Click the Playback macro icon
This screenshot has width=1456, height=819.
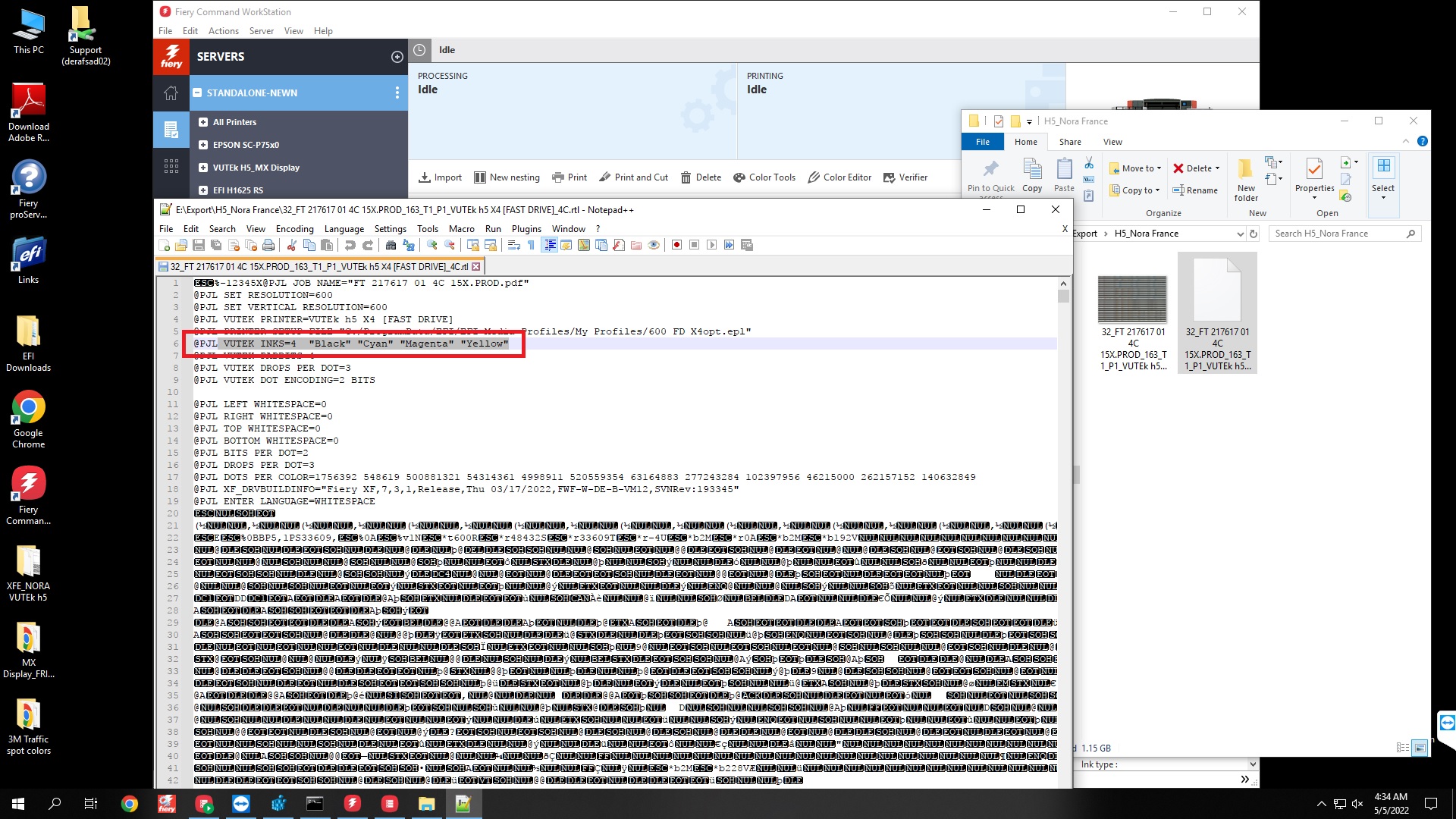click(711, 245)
